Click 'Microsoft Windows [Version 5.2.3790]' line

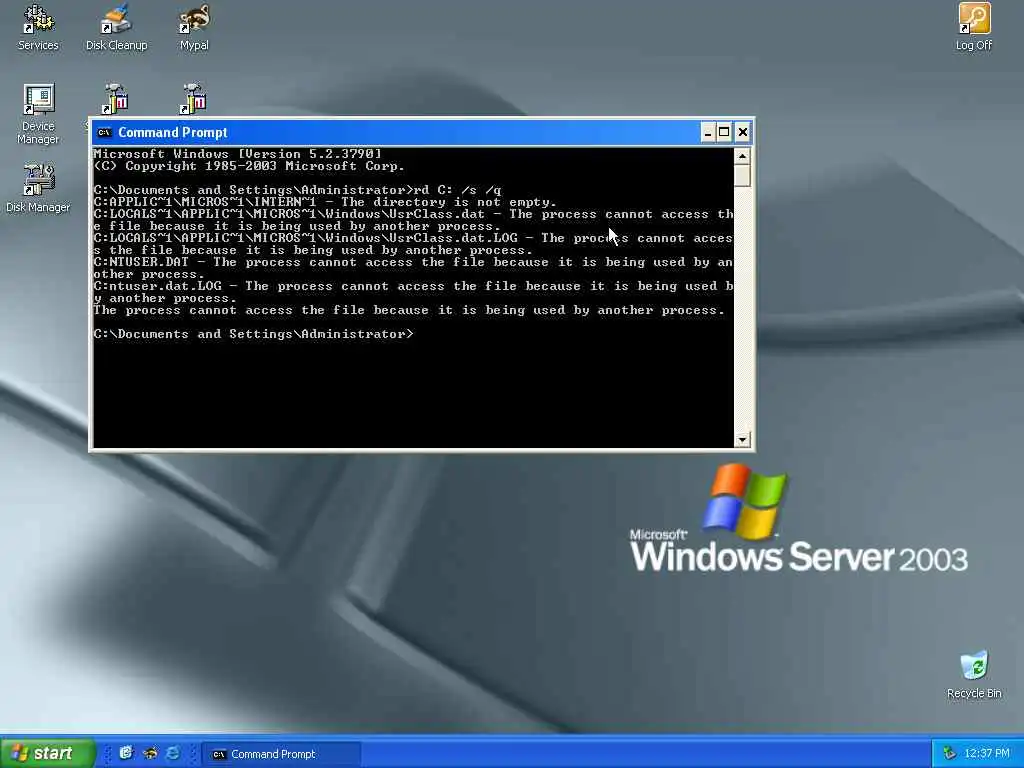pyautogui.click(x=237, y=154)
